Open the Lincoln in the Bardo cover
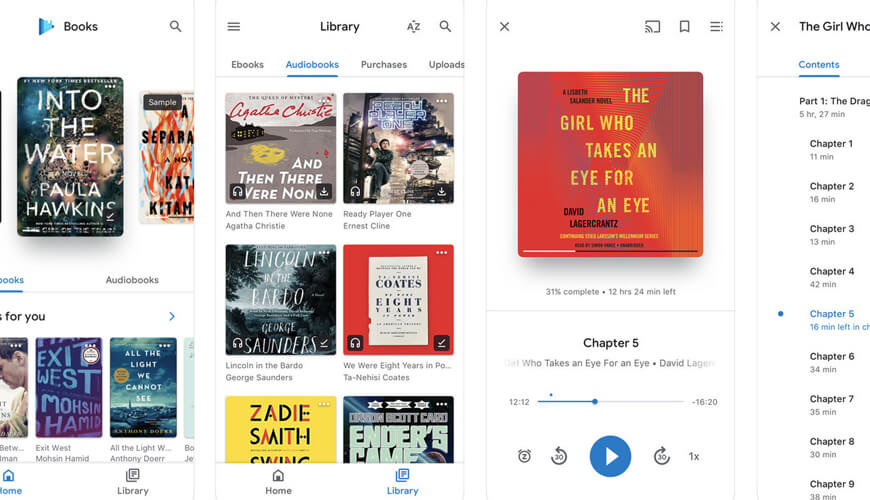Screen dimensions: 870x500 [281, 300]
